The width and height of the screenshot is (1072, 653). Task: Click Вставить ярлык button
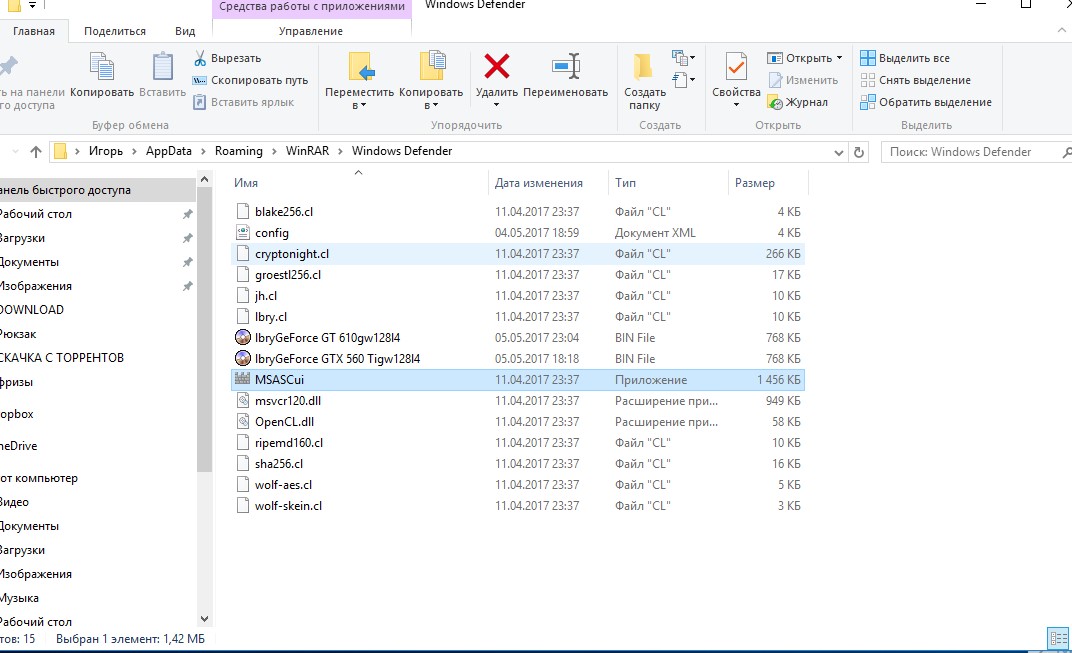click(243, 102)
